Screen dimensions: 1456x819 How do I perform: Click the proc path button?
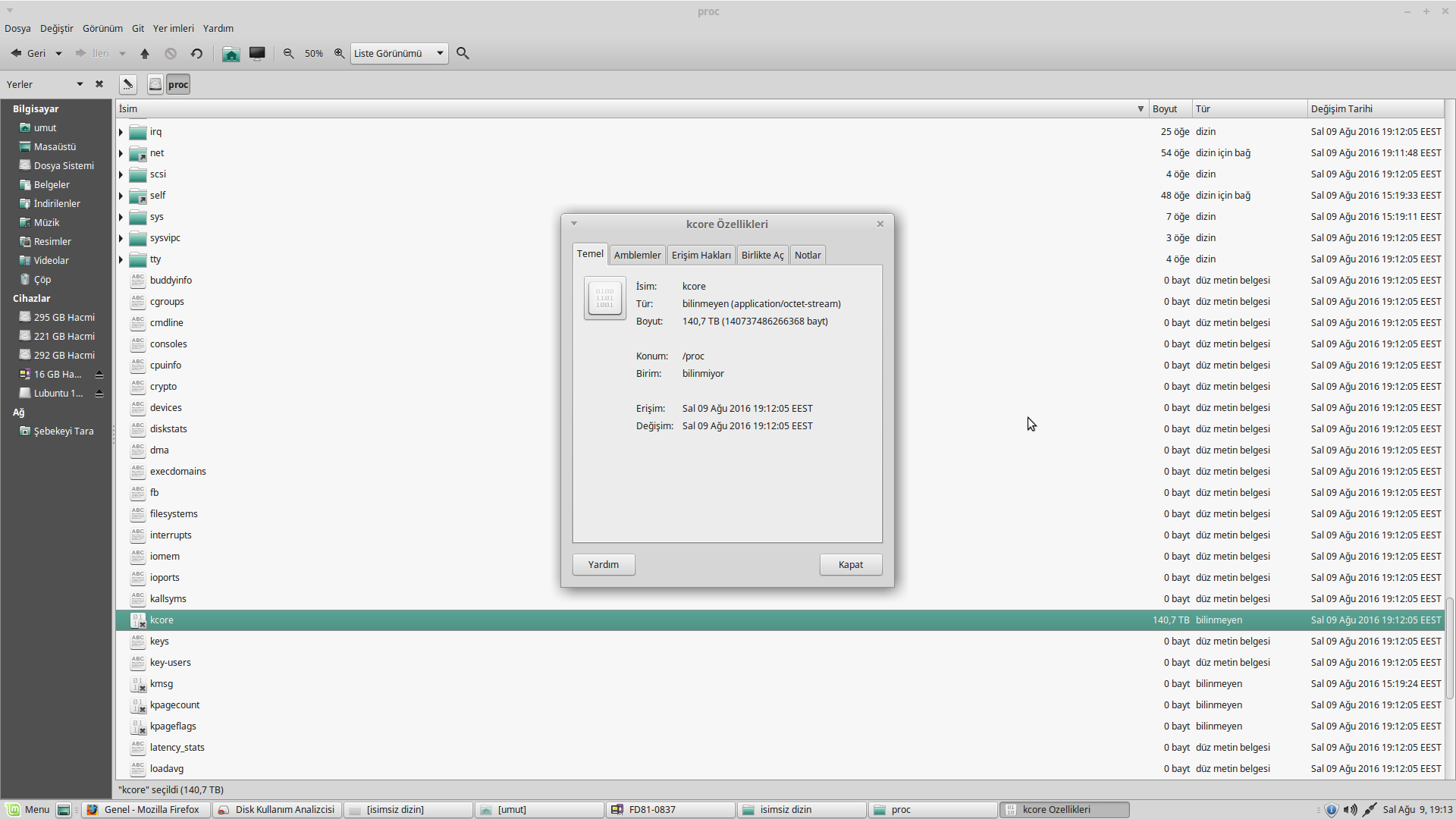tap(178, 84)
